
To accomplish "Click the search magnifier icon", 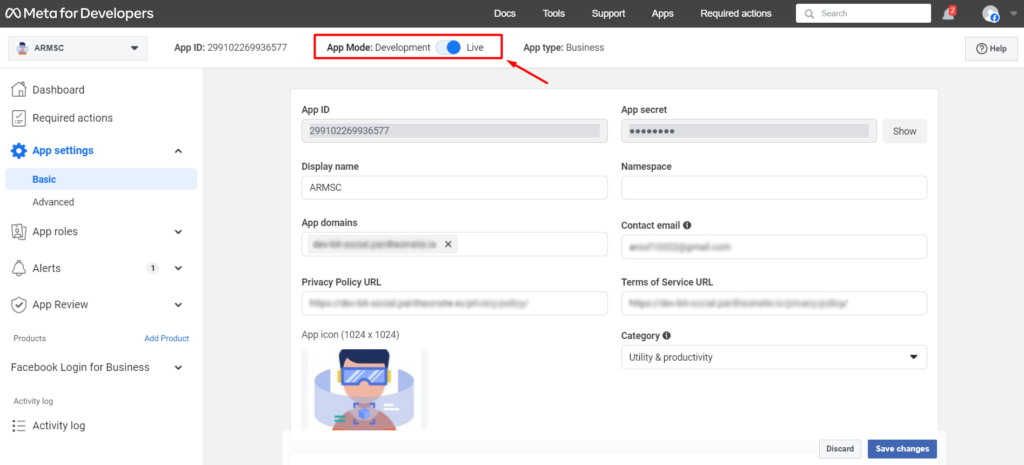I will click(x=810, y=14).
